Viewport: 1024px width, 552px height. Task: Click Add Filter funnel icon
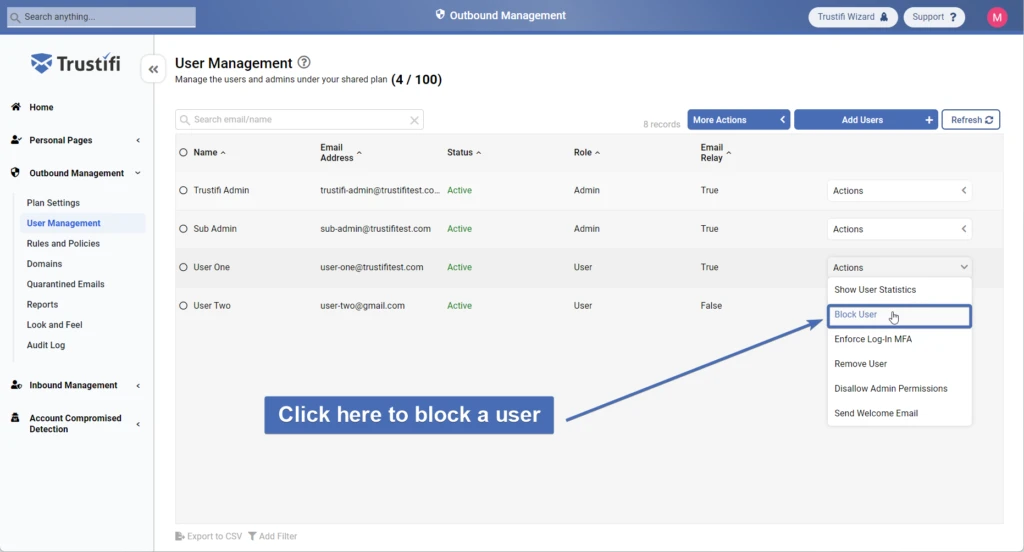[253, 536]
